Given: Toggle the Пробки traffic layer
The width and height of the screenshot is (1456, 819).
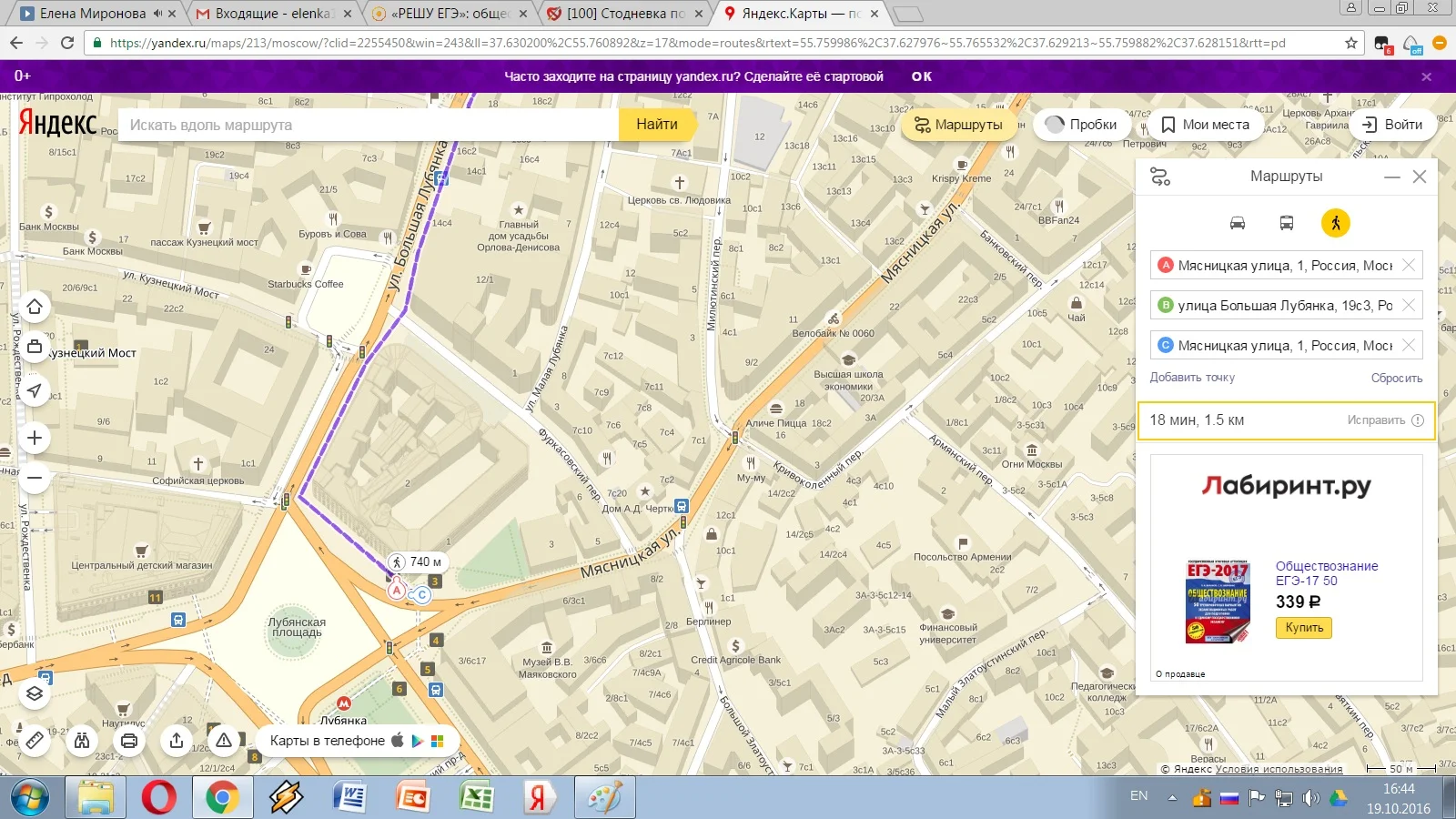Looking at the screenshot, I should 1081,125.
